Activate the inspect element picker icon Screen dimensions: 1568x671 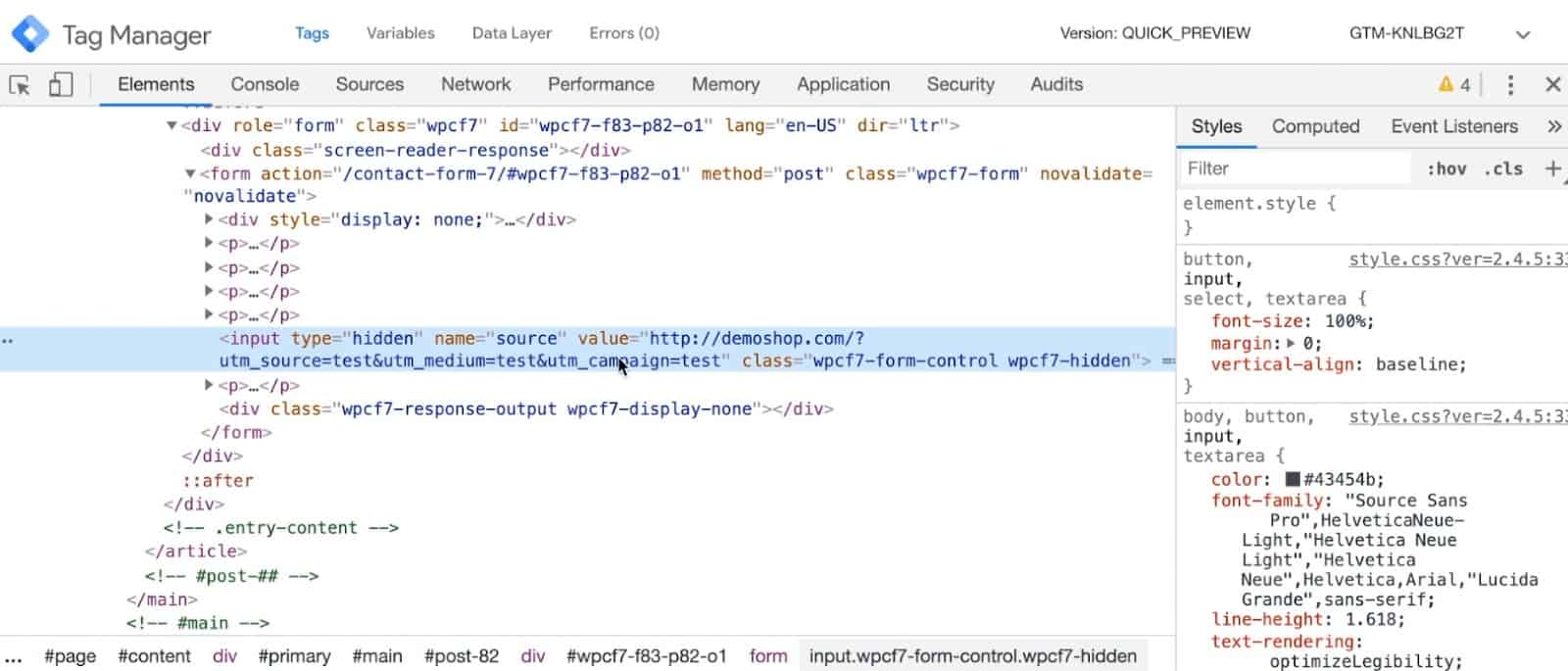pos(20,85)
